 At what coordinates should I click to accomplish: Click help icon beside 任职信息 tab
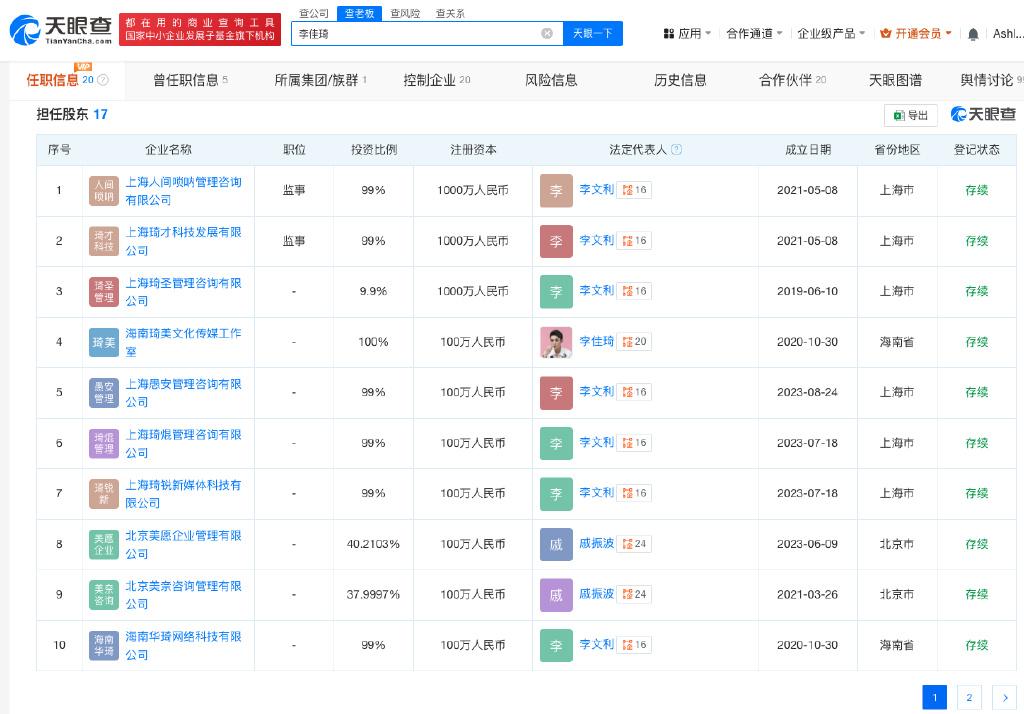tap(103, 81)
